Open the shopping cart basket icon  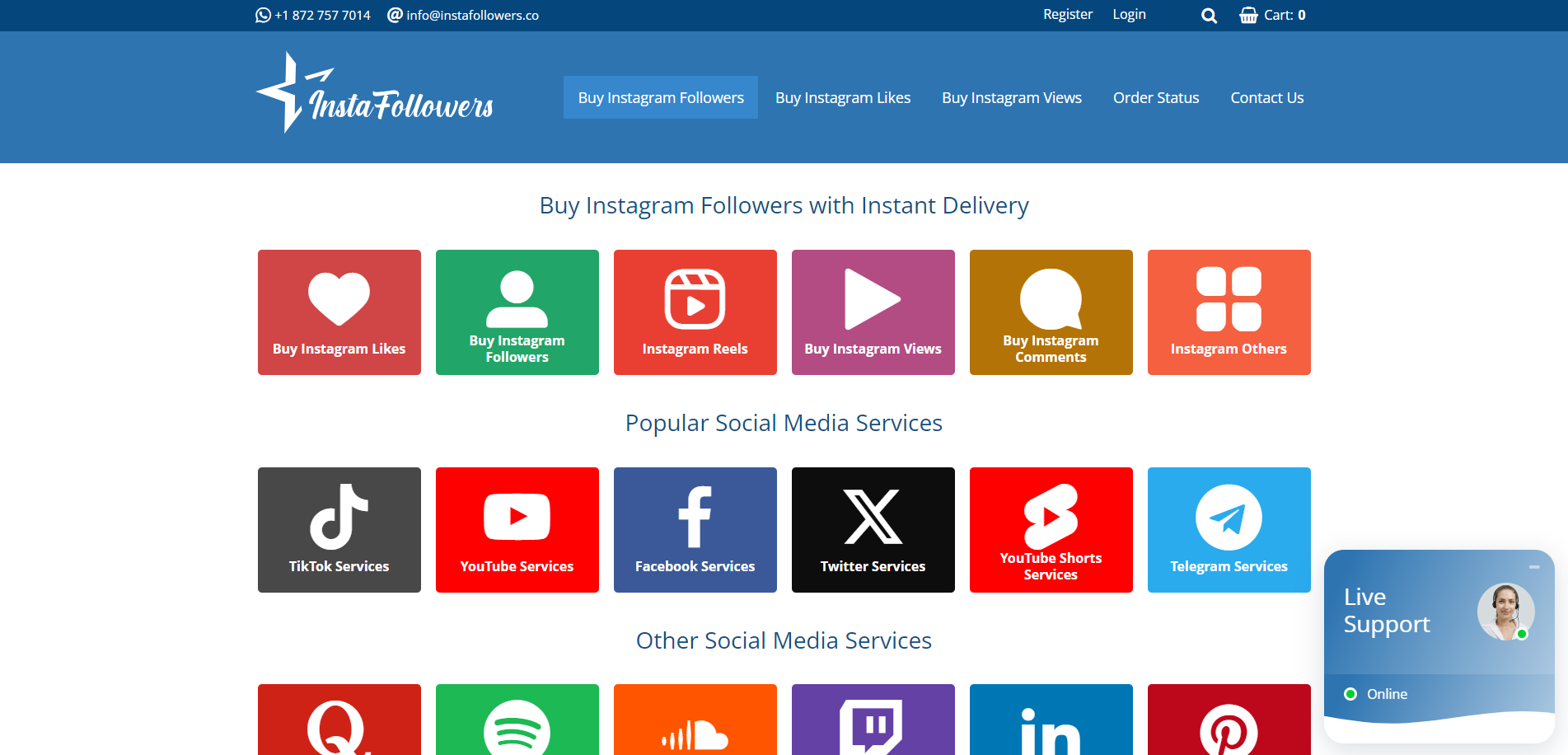pyautogui.click(x=1248, y=15)
